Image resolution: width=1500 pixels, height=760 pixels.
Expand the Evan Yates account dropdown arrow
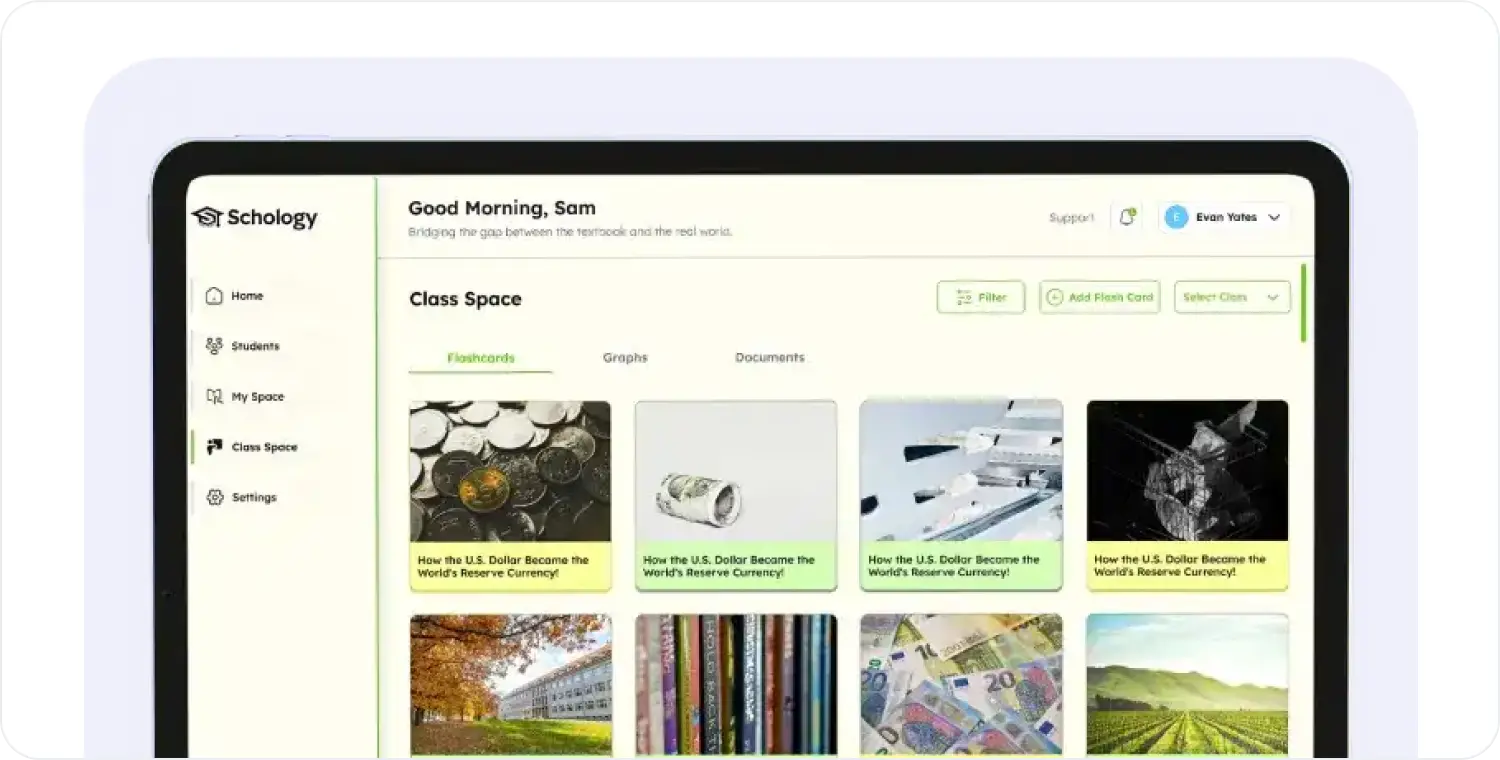[1274, 217]
